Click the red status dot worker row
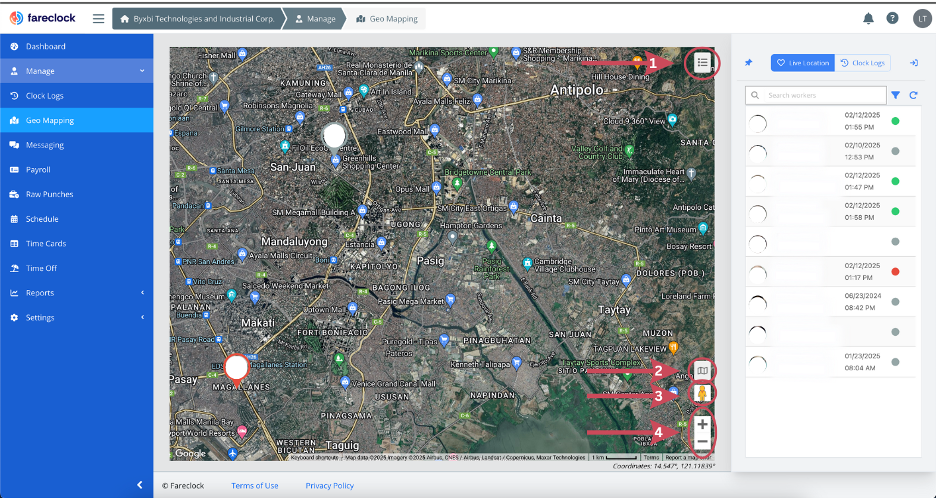936x498 pixels. 830,272
